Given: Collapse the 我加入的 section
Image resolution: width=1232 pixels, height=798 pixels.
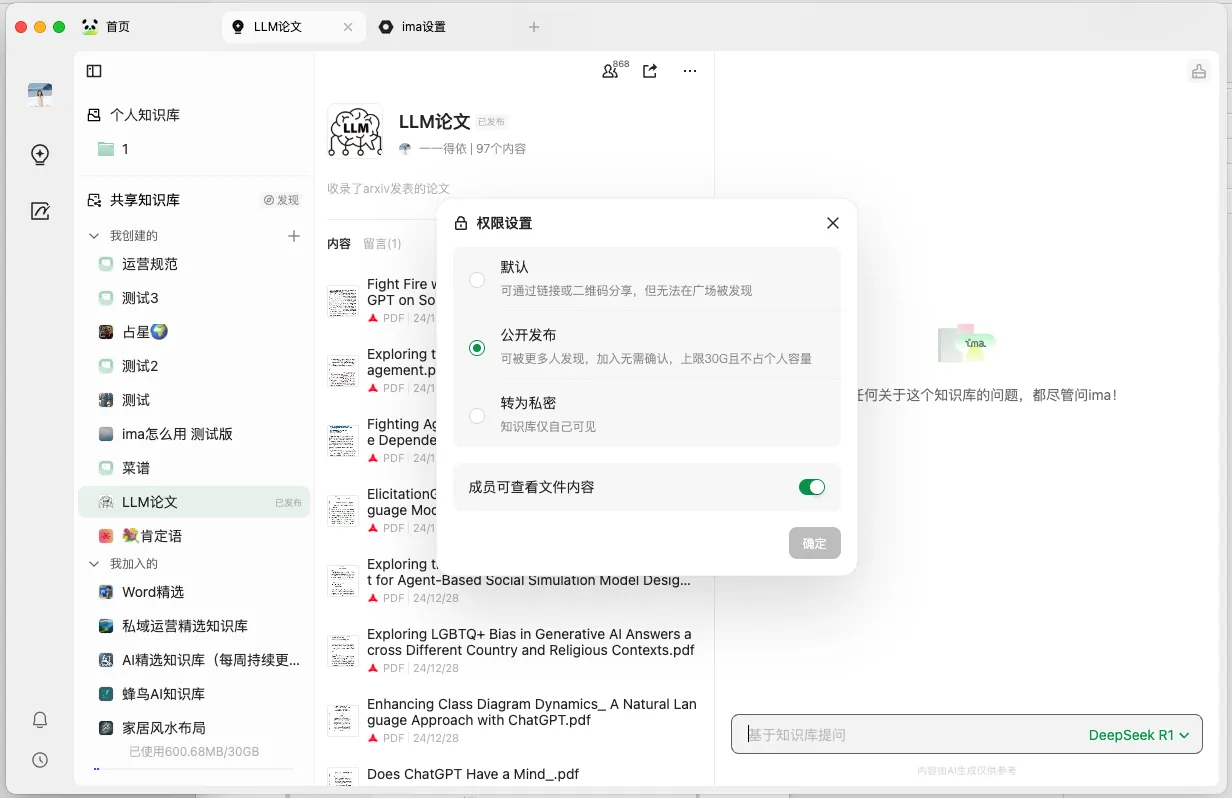Looking at the screenshot, I should click(95, 564).
